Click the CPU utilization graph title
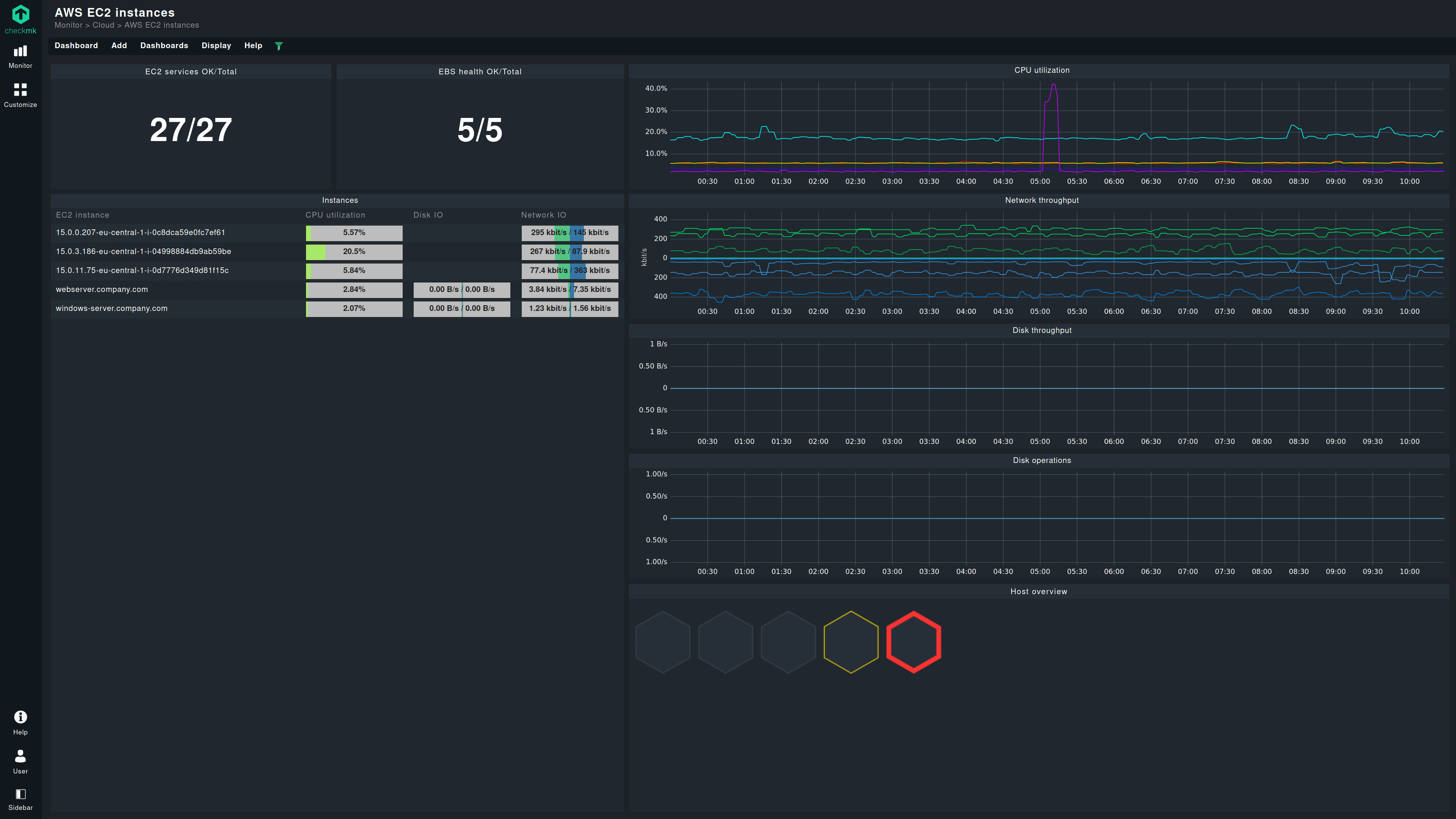This screenshot has height=819, width=1456. 1042,71
